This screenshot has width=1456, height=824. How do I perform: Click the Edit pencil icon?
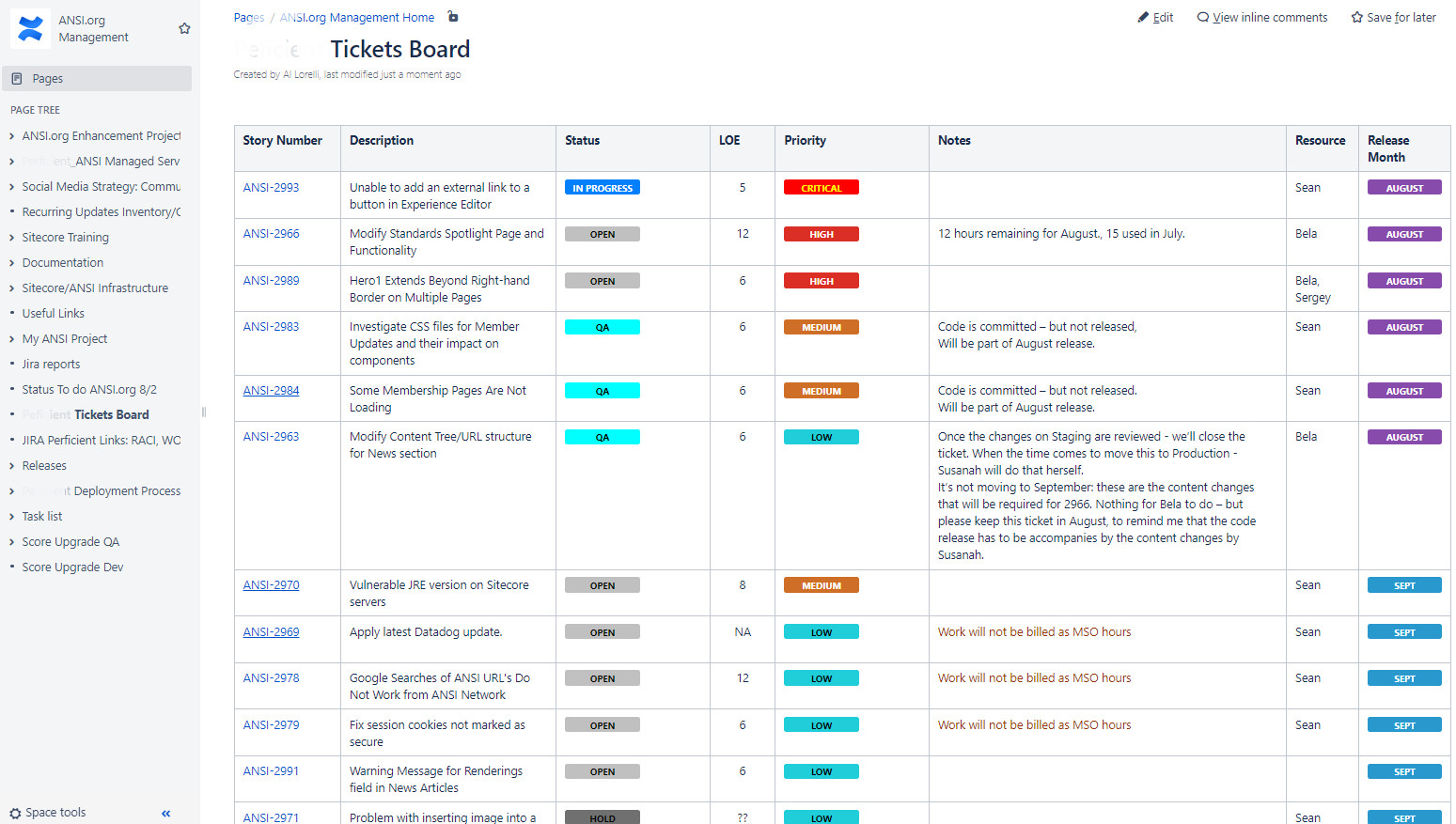click(x=1143, y=18)
